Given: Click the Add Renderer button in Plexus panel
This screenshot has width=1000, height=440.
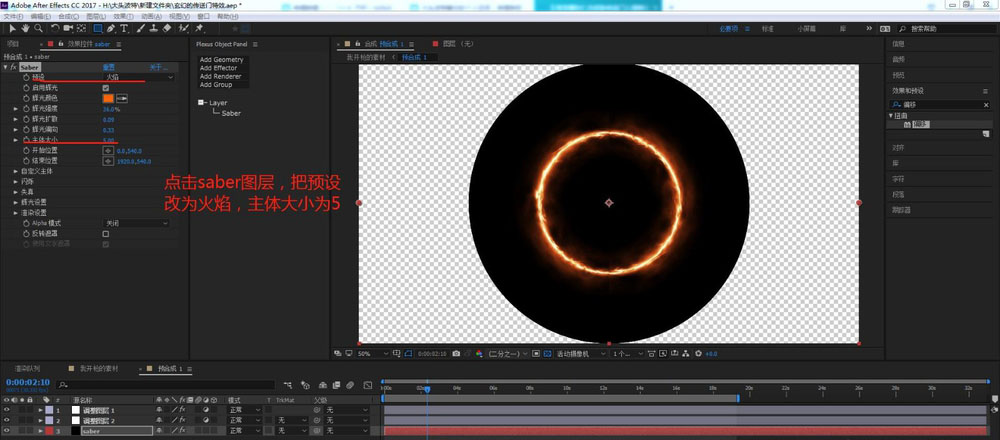Looking at the screenshot, I should (x=221, y=76).
